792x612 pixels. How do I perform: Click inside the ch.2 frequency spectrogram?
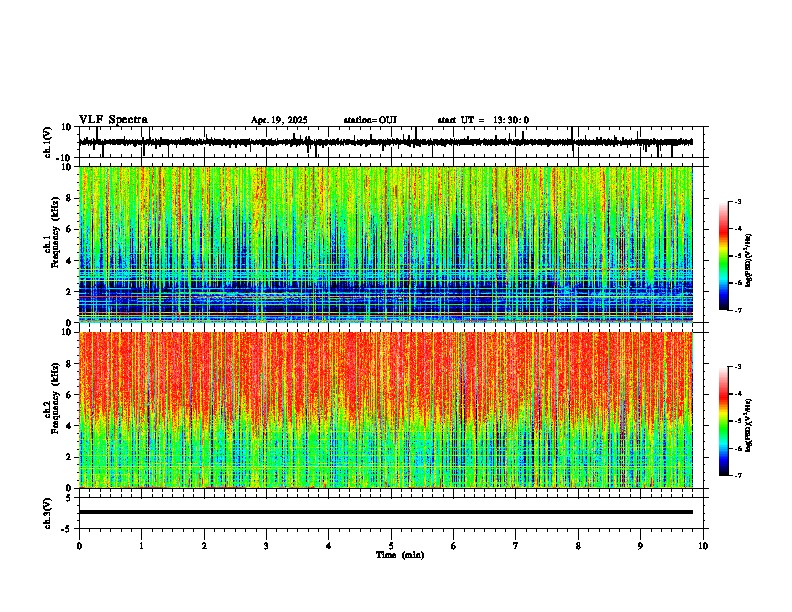(x=386, y=410)
